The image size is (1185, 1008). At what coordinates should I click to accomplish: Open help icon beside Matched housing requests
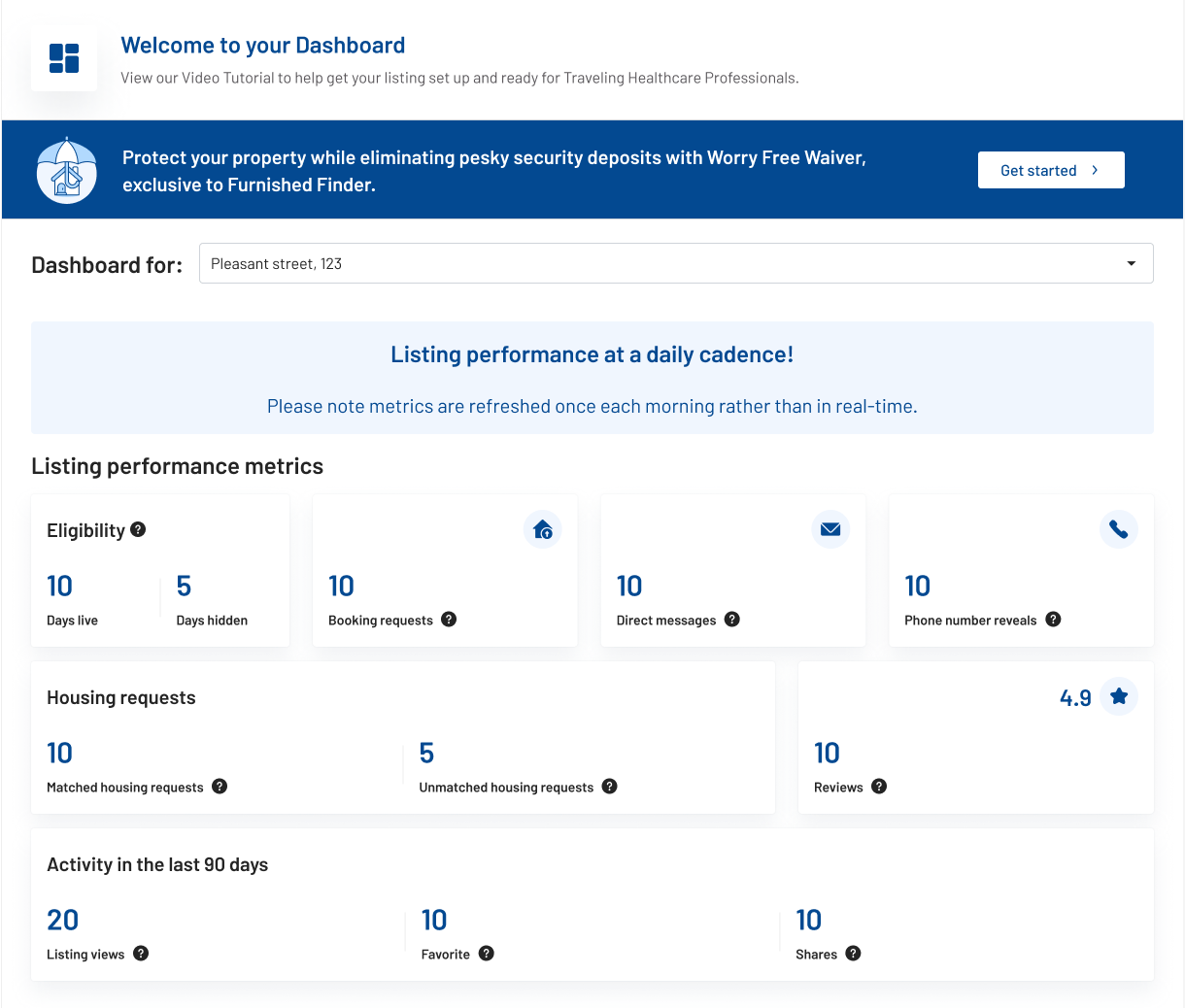(x=220, y=787)
